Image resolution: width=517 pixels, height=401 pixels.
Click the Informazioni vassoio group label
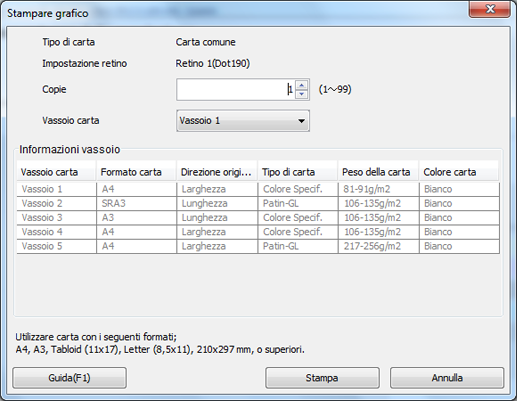70,149
